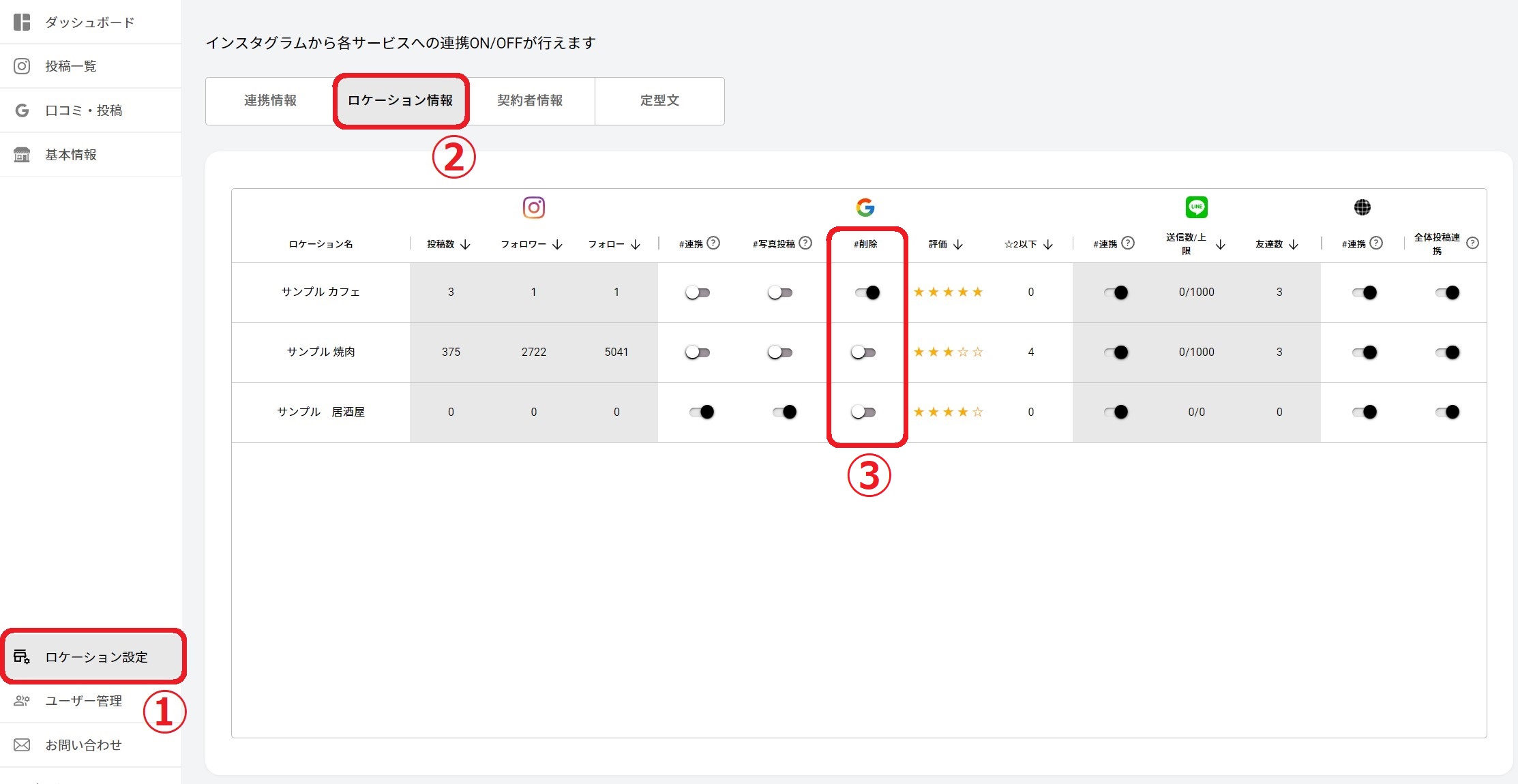Click the Instagram logo in the table header
The height and width of the screenshot is (784, 1518).
(533, 207)
